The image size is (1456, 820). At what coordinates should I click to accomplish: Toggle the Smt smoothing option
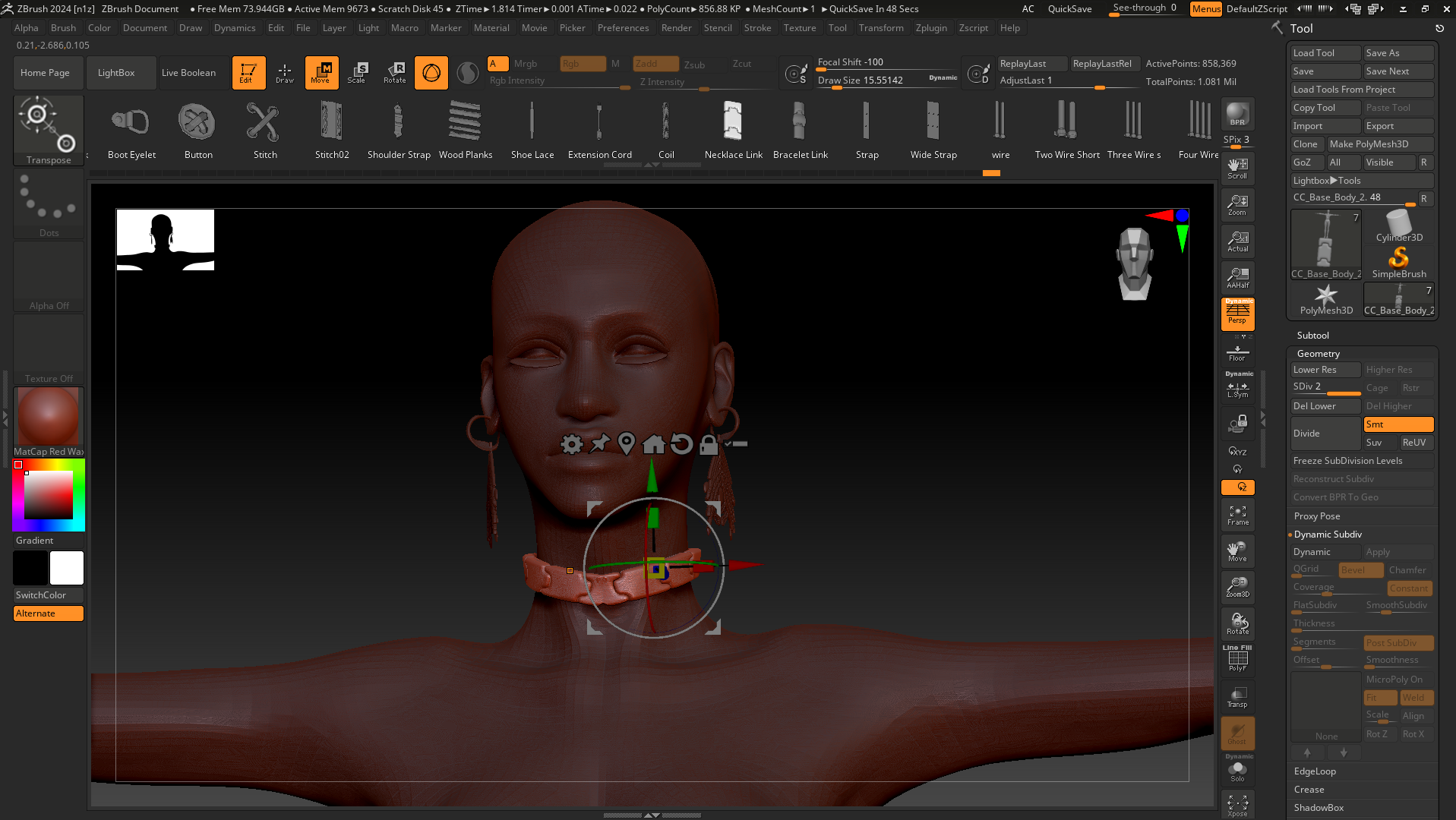[1398, 424]
